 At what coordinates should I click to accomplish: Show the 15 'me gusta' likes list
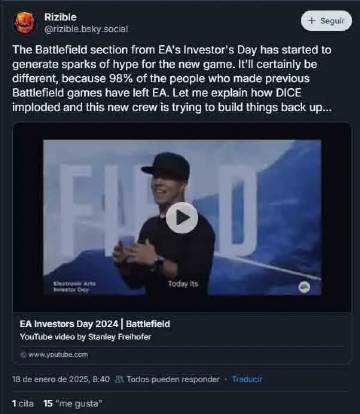click(73, 404)
